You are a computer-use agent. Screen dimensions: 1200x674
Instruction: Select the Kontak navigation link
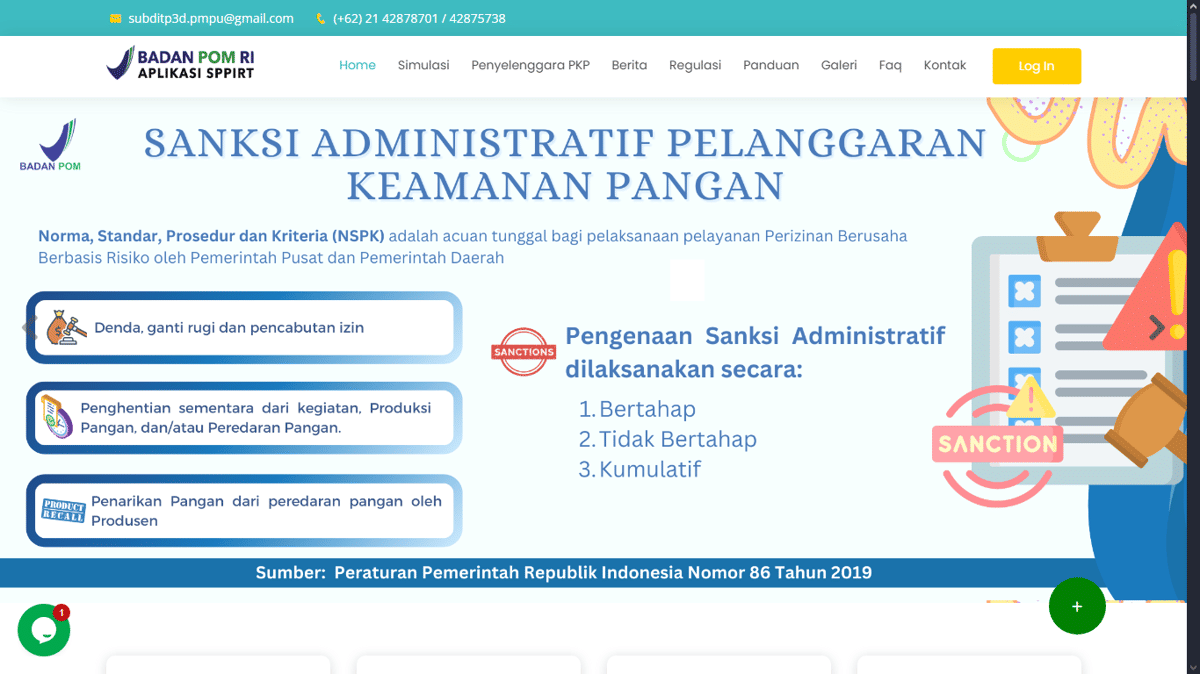(x=944, y=66)
